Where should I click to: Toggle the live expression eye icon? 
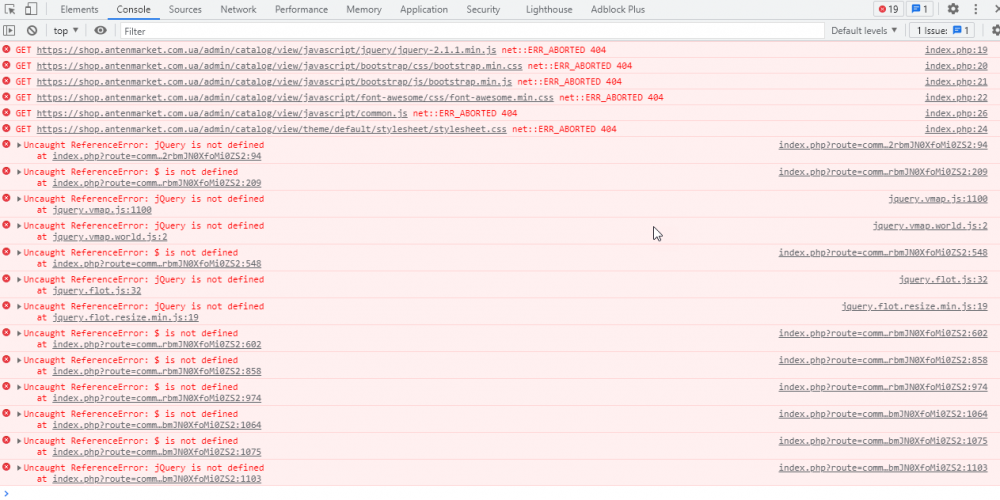[x=100, y=31]
